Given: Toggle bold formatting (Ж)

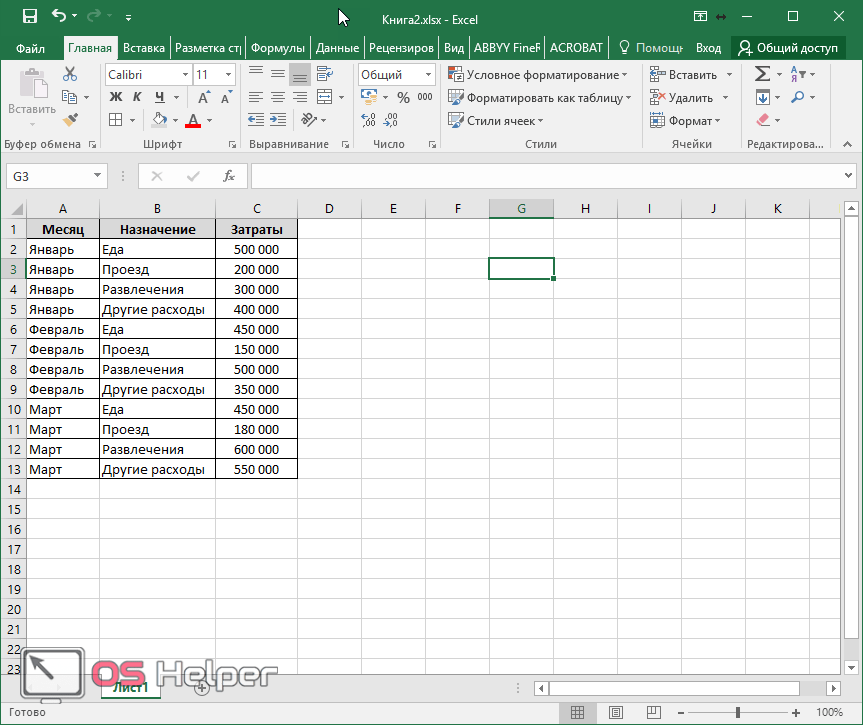Looking at the screenshot, I should [115, 98].
